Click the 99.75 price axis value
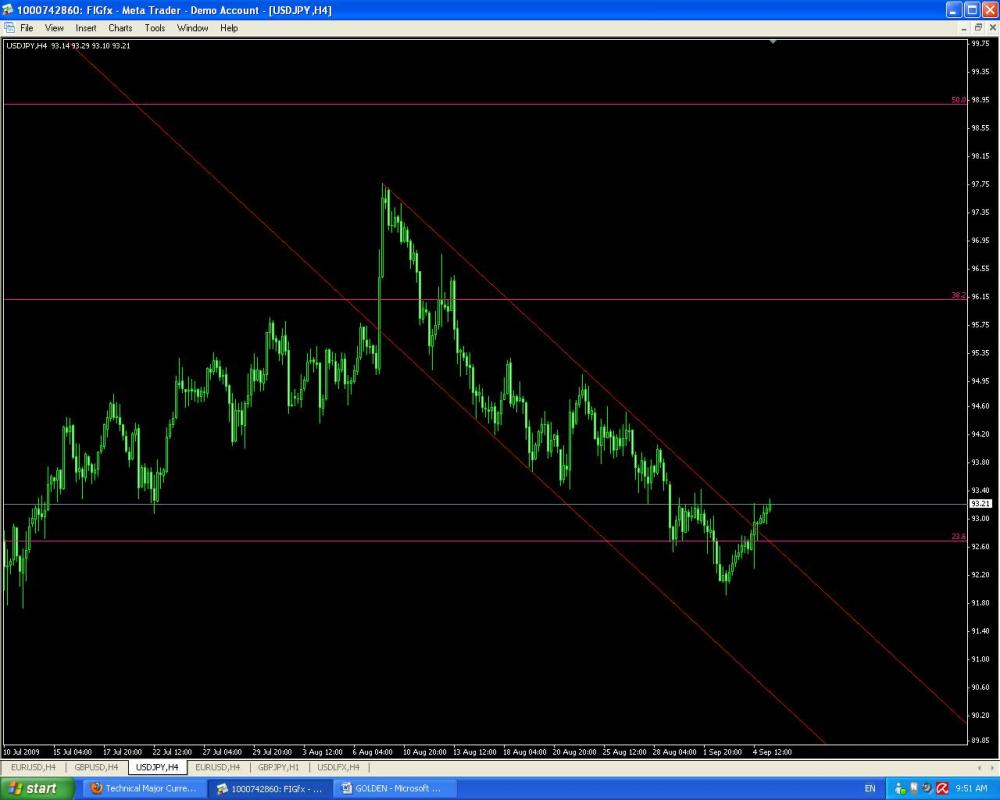 [x=980, y=44]
